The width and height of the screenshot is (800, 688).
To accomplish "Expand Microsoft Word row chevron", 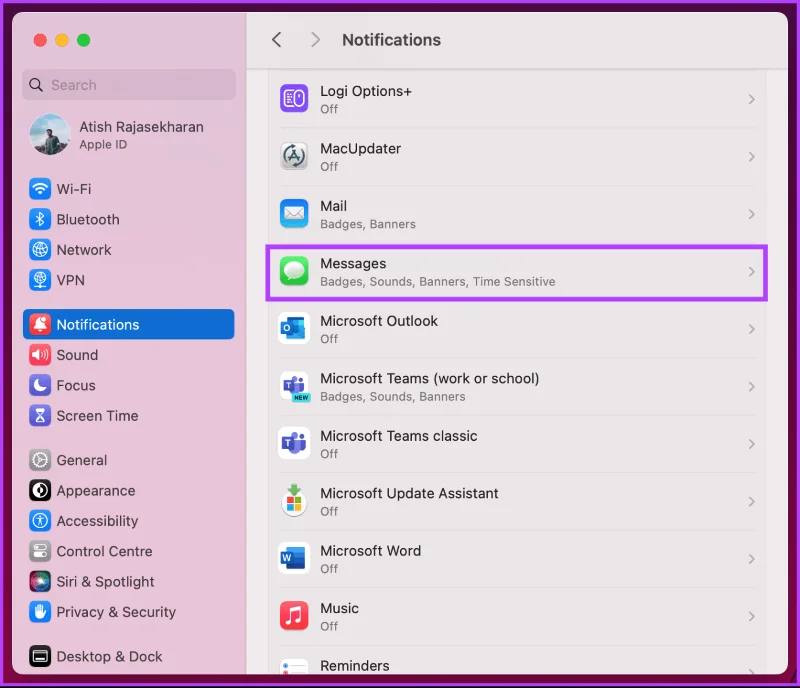I will (752, 559).
